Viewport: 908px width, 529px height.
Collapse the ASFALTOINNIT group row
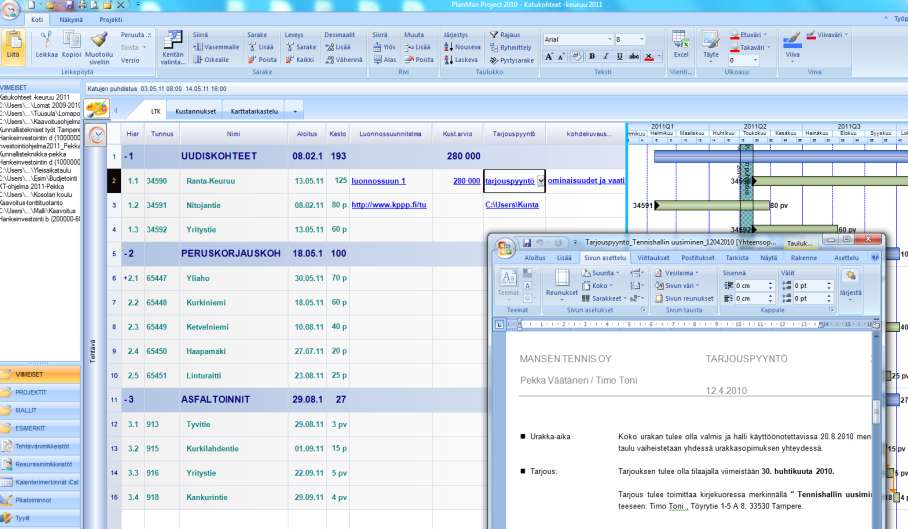point(126,399)
